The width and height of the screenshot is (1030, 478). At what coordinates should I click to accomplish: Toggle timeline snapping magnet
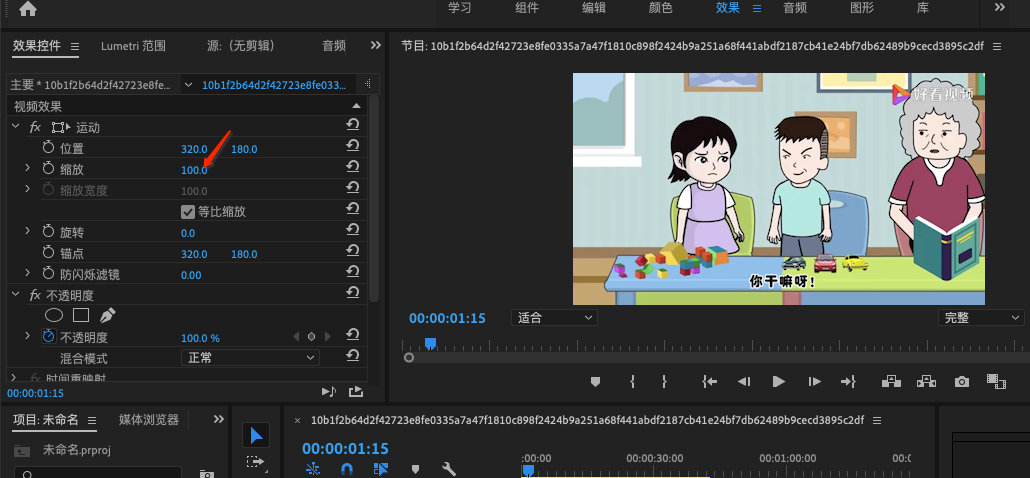[347, 469]
